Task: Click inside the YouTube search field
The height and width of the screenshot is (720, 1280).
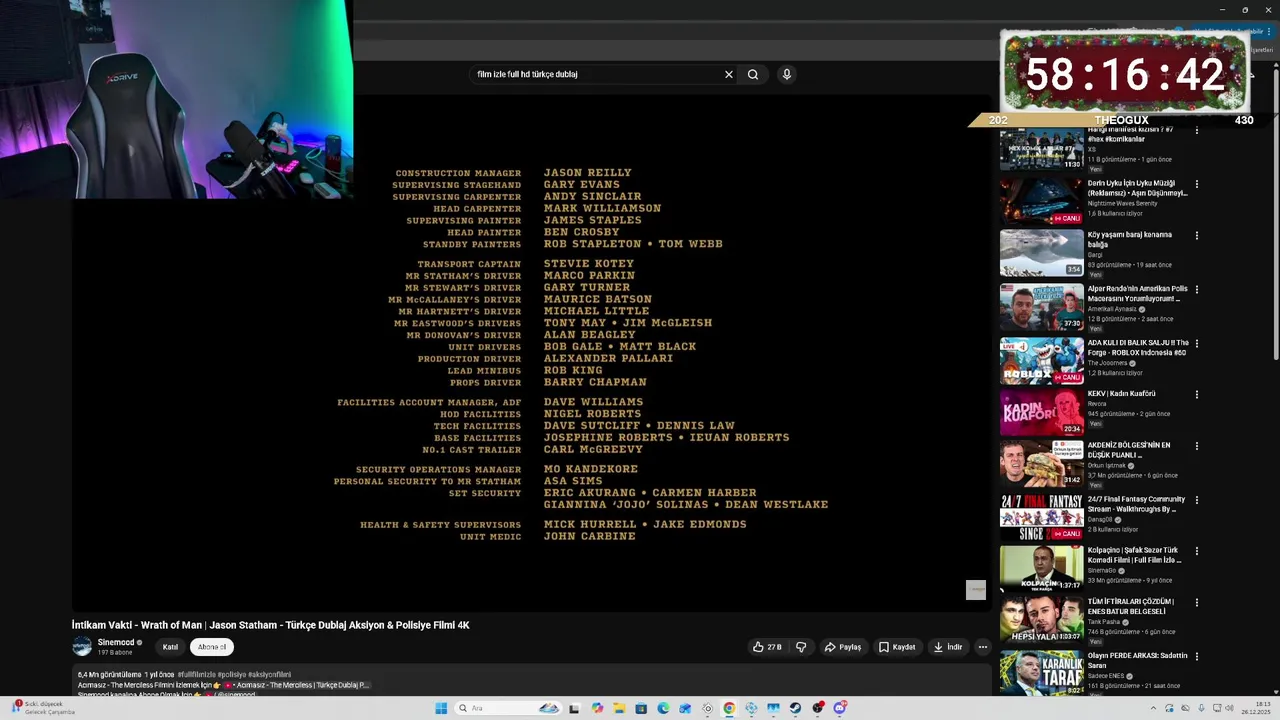Action: pyautogui.click(x=595, y=74)
